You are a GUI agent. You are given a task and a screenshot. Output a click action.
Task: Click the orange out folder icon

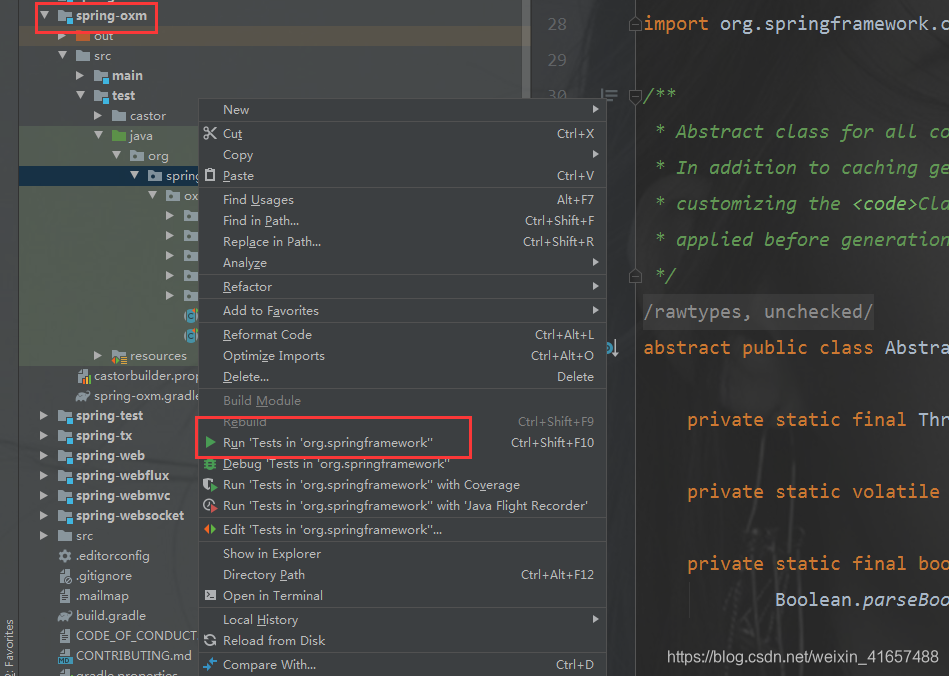[83, 36]
